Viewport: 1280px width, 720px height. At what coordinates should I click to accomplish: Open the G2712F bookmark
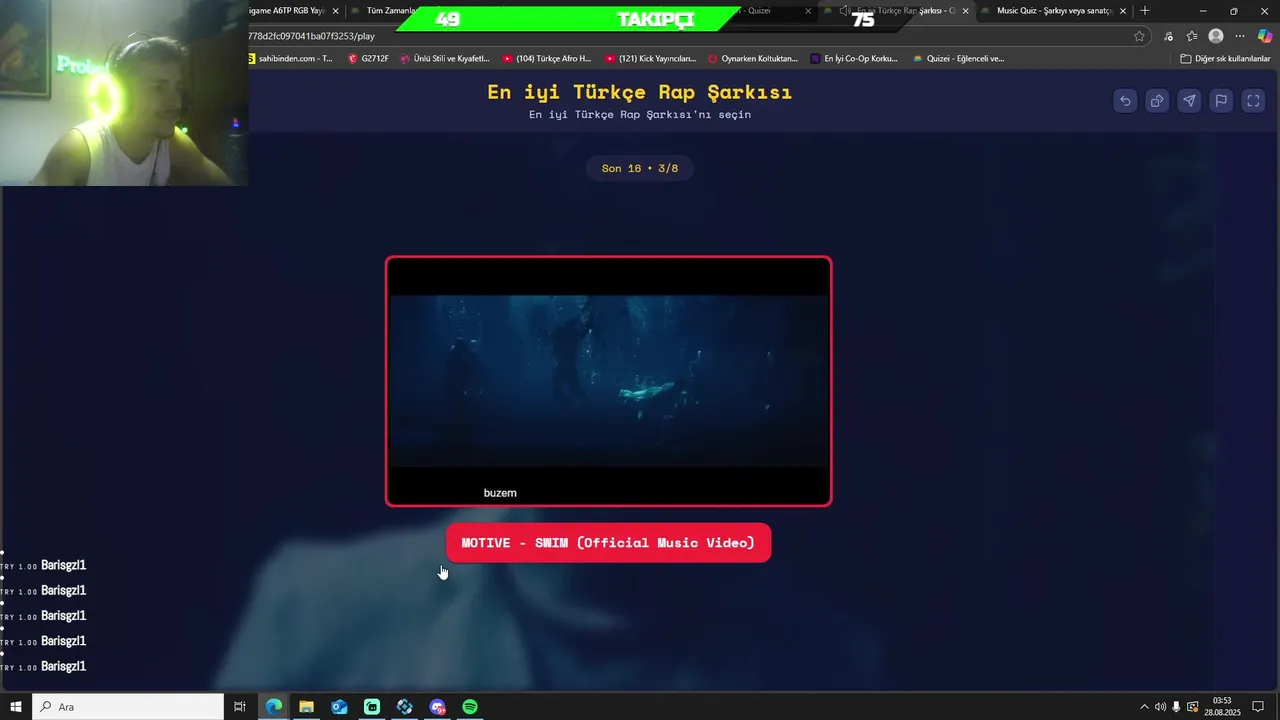(x=368, y=59)
